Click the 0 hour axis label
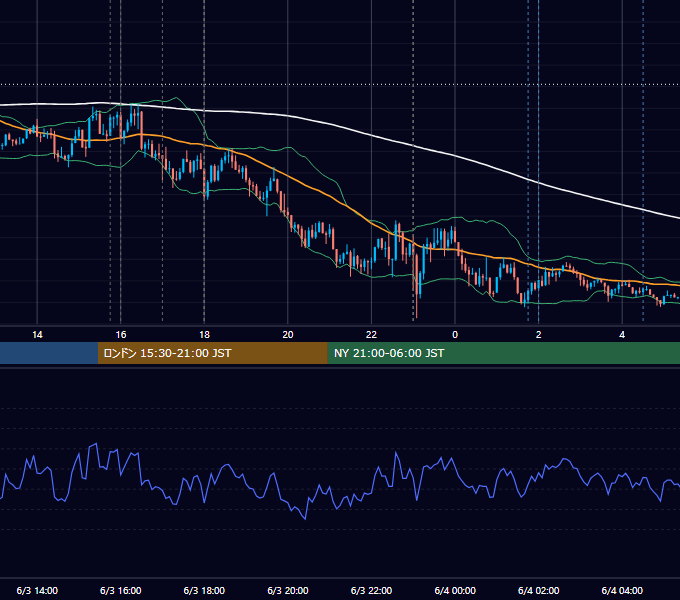Viewport: 680px width, 600px height. click(x=455, y=335)
